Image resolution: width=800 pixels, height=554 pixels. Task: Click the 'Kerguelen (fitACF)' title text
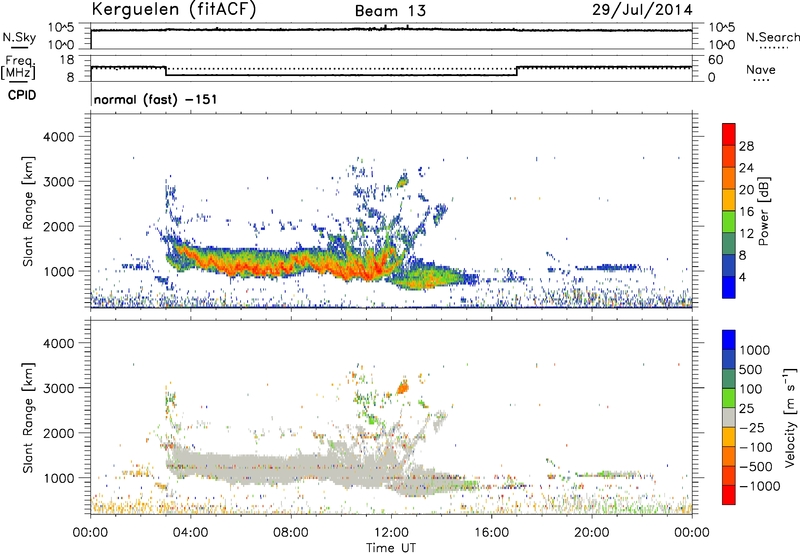pos(173,10)
